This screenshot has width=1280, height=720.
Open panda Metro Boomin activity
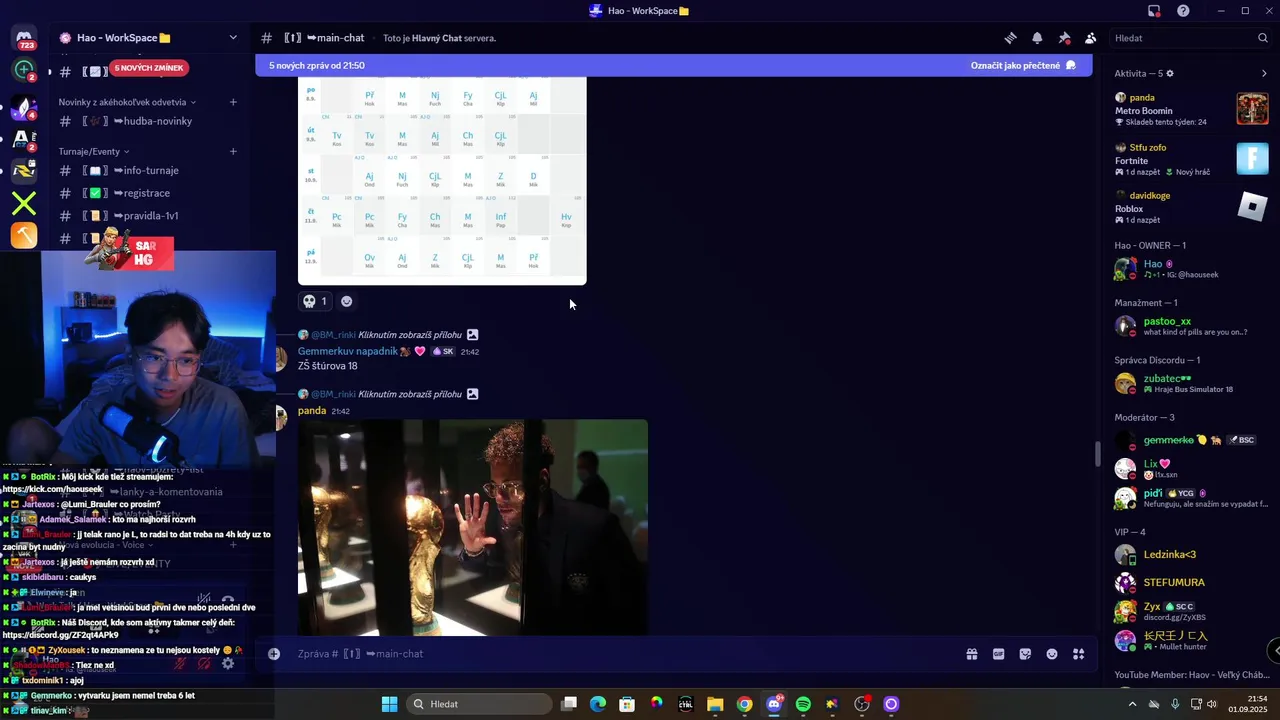[1191, 109]
